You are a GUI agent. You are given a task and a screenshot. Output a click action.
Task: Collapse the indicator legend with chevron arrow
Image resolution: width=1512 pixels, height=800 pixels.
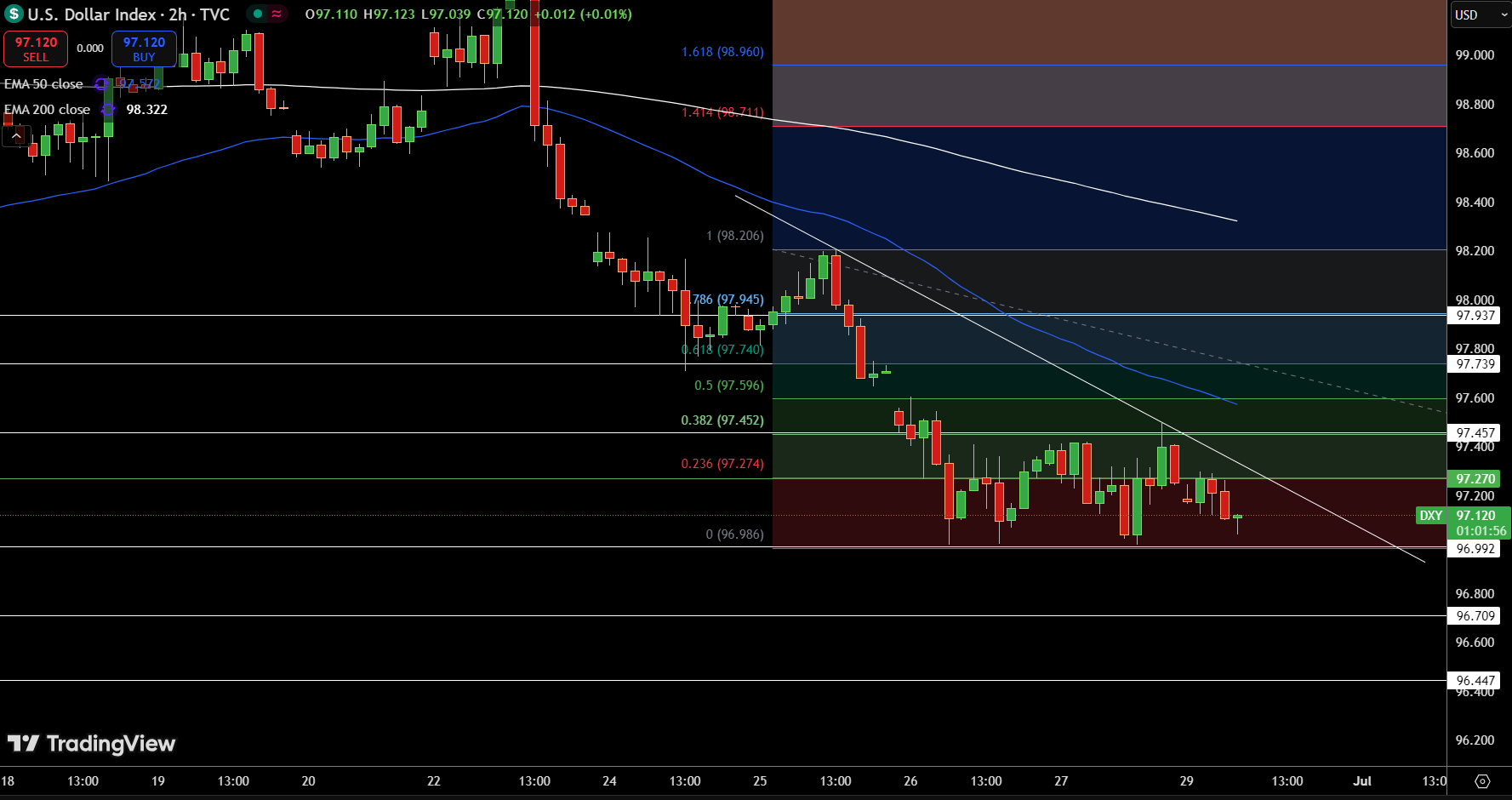[16, 136]
